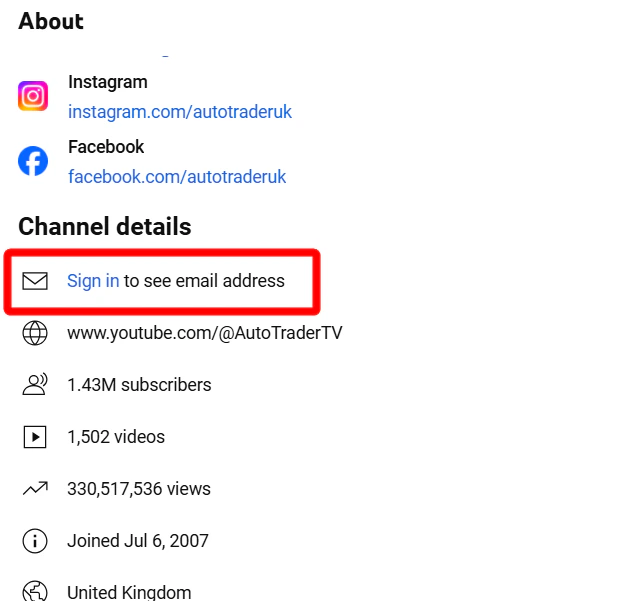The width and height of the screenshot is (631, 601).
Task: Click the About heading
Action: point(51,21)
